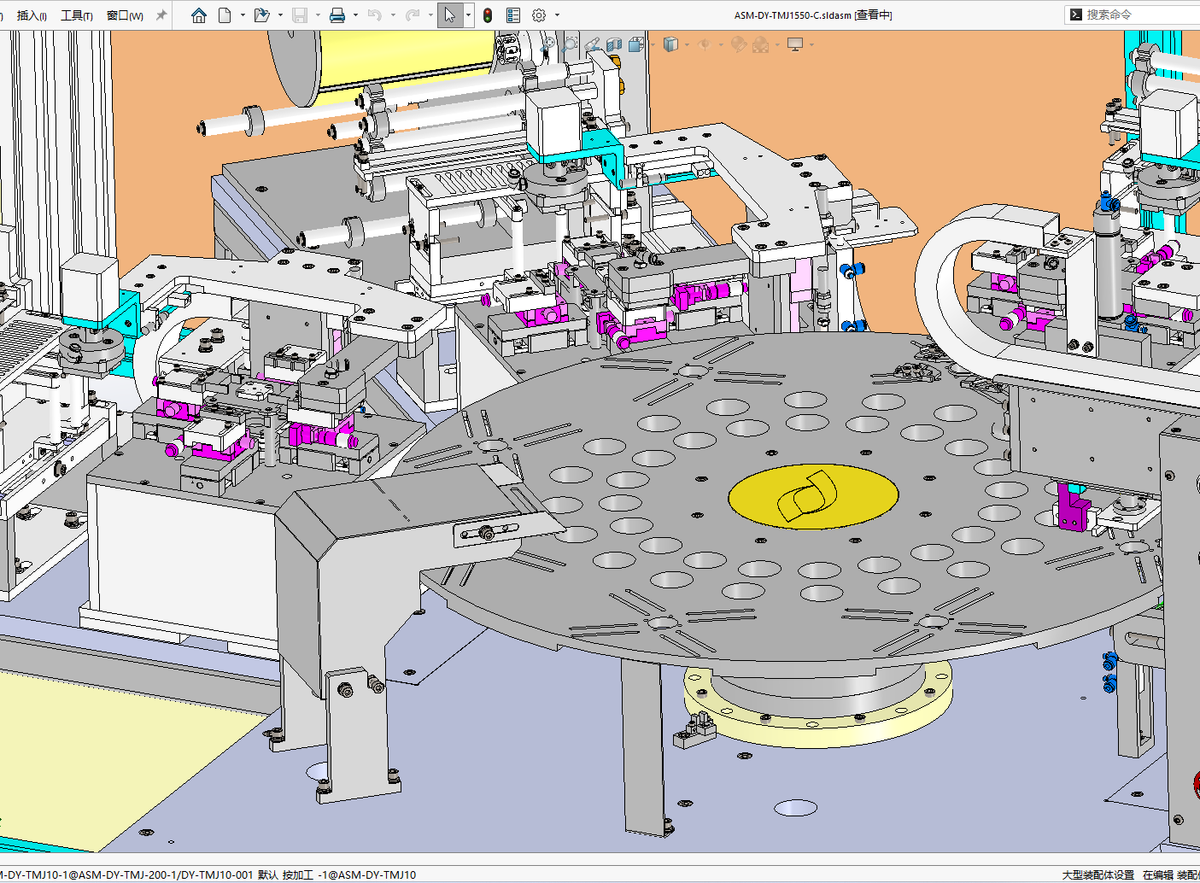The width and height of the screenshot is (1200, 883).
Task: Click the Previous View icon
Action: 592,44
